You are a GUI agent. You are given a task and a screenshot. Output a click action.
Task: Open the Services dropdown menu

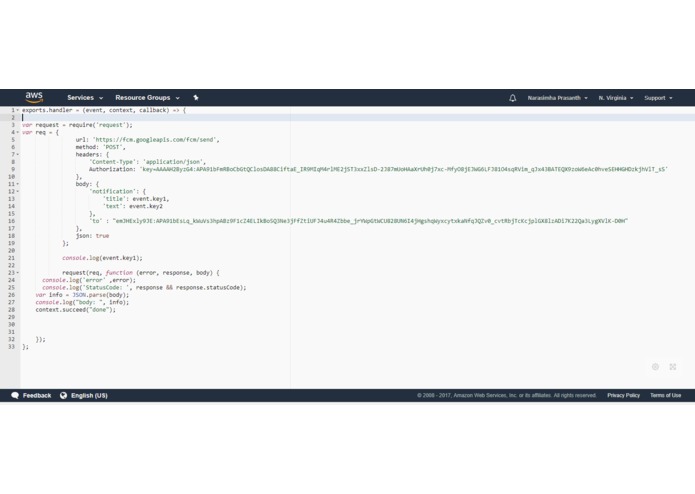point(85,97)
